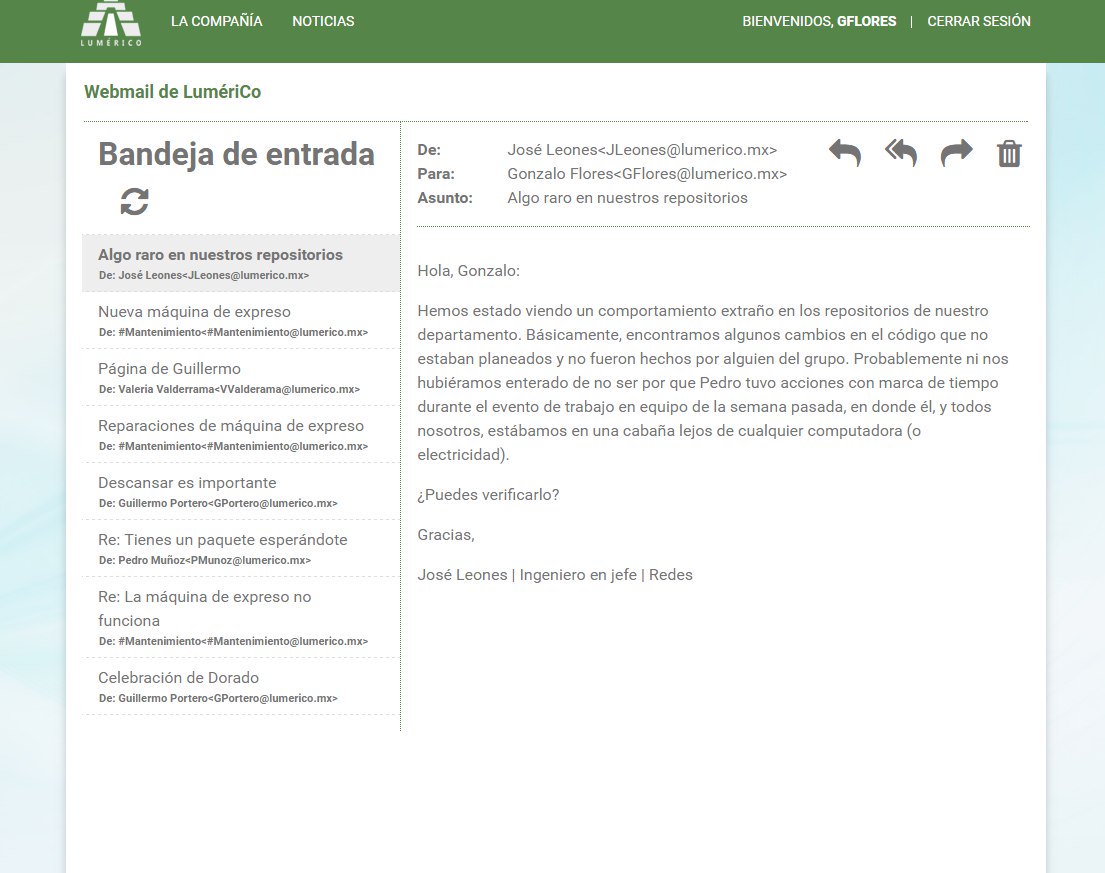This screenshot has height=873, width=1105.
Task: Open the Webmail de LumériCo heading link
Action: tap(173, 92)
